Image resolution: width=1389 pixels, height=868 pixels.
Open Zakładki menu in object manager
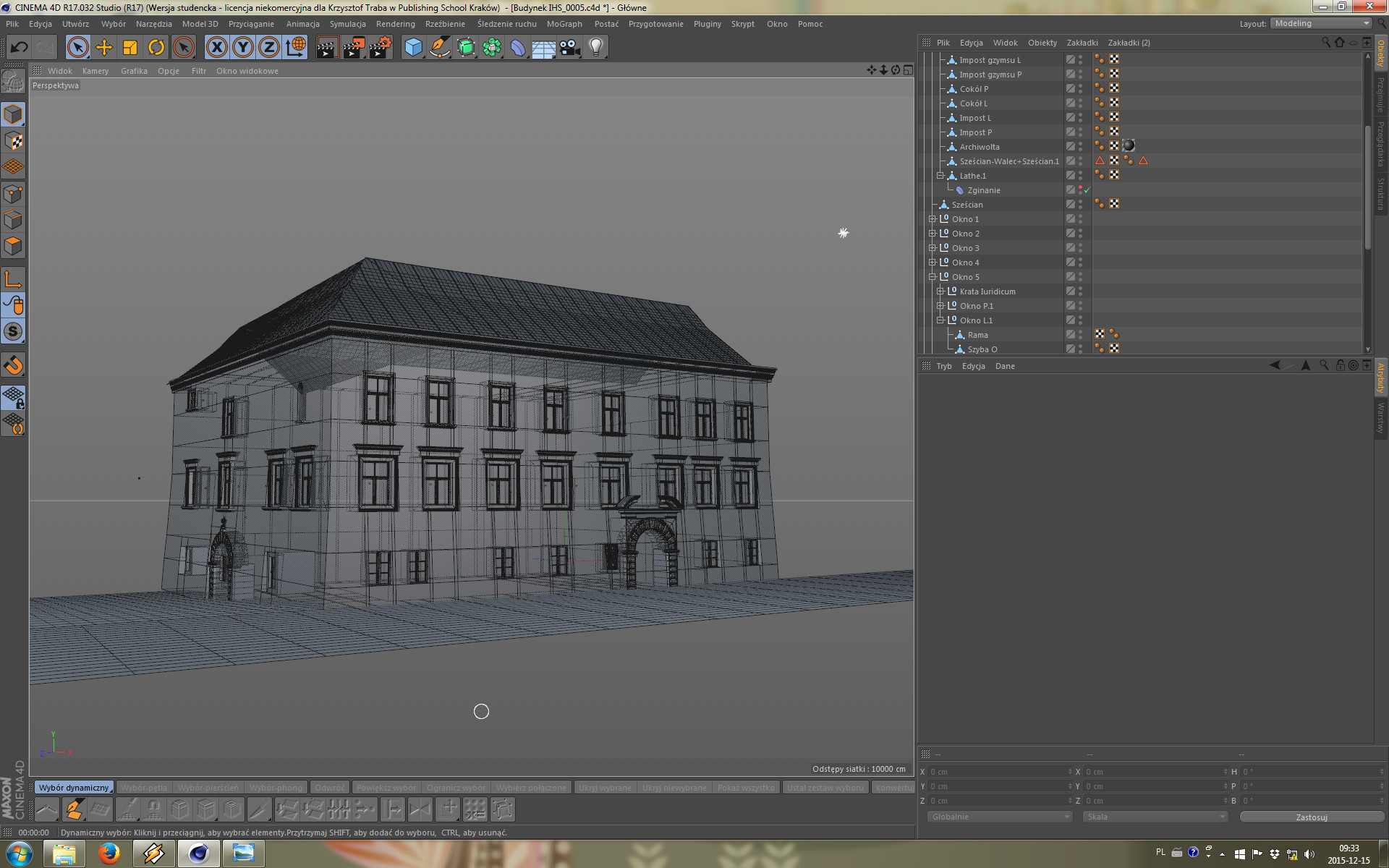1082,43
